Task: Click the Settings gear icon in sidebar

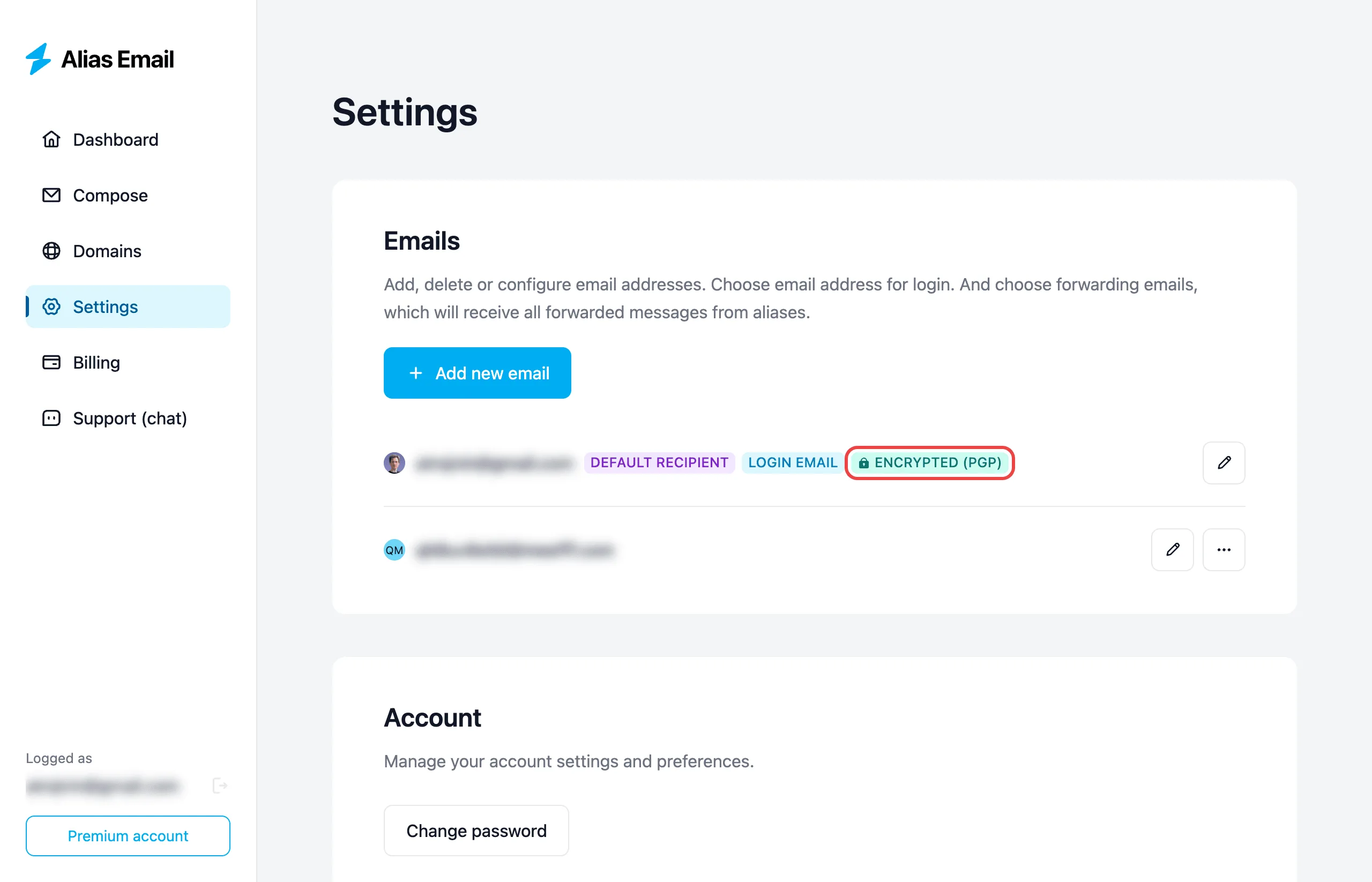Action: pos(51,307)
